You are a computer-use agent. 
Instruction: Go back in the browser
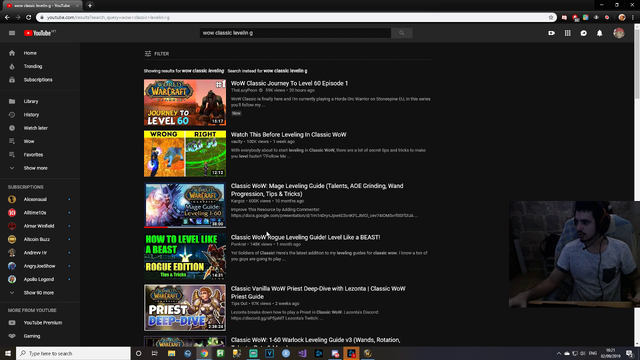point(7,18)
